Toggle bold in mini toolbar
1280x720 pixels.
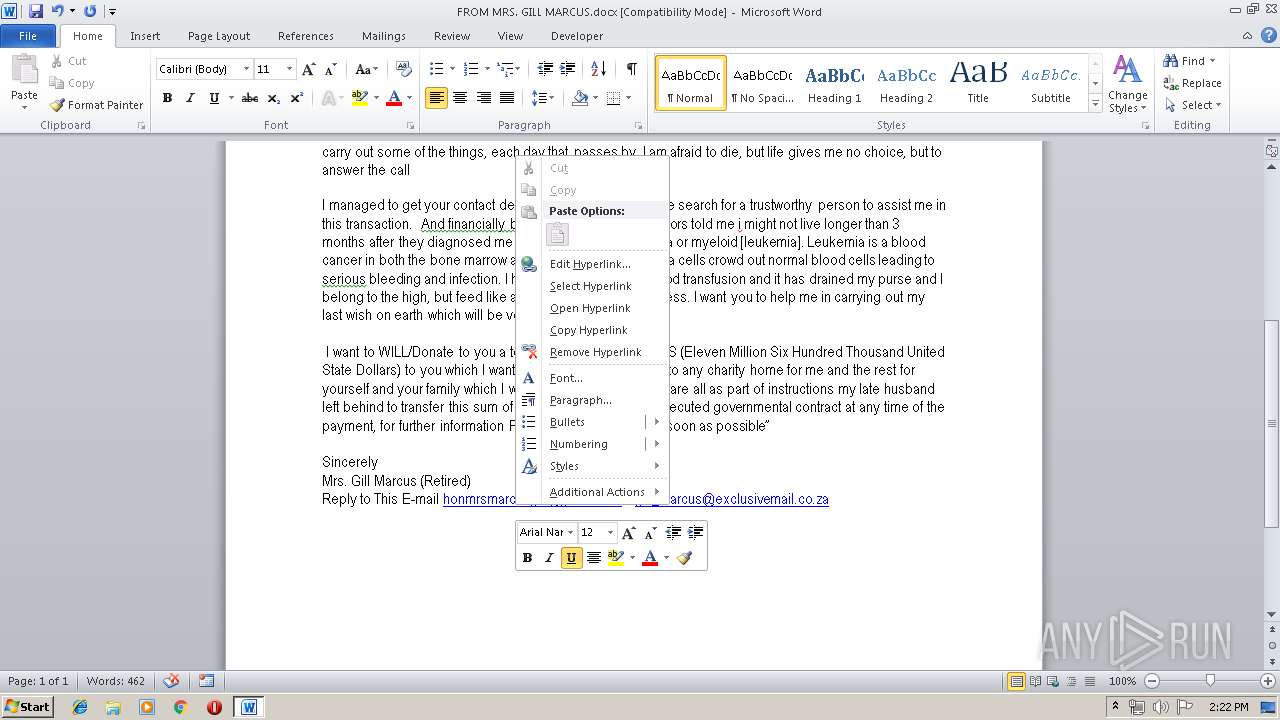[x=527, y=558]
